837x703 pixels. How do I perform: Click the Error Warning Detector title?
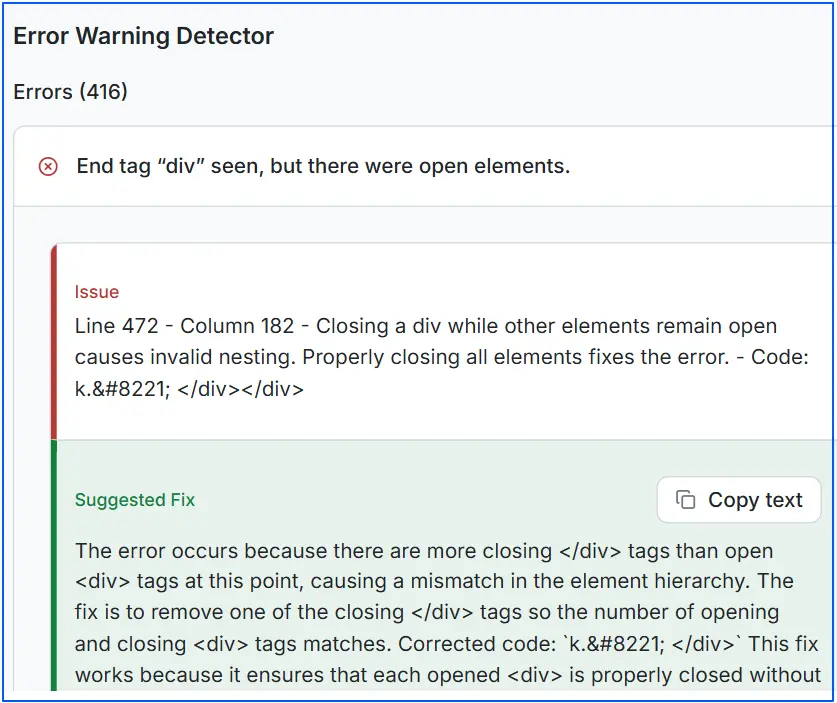click(x=143, y=36)
